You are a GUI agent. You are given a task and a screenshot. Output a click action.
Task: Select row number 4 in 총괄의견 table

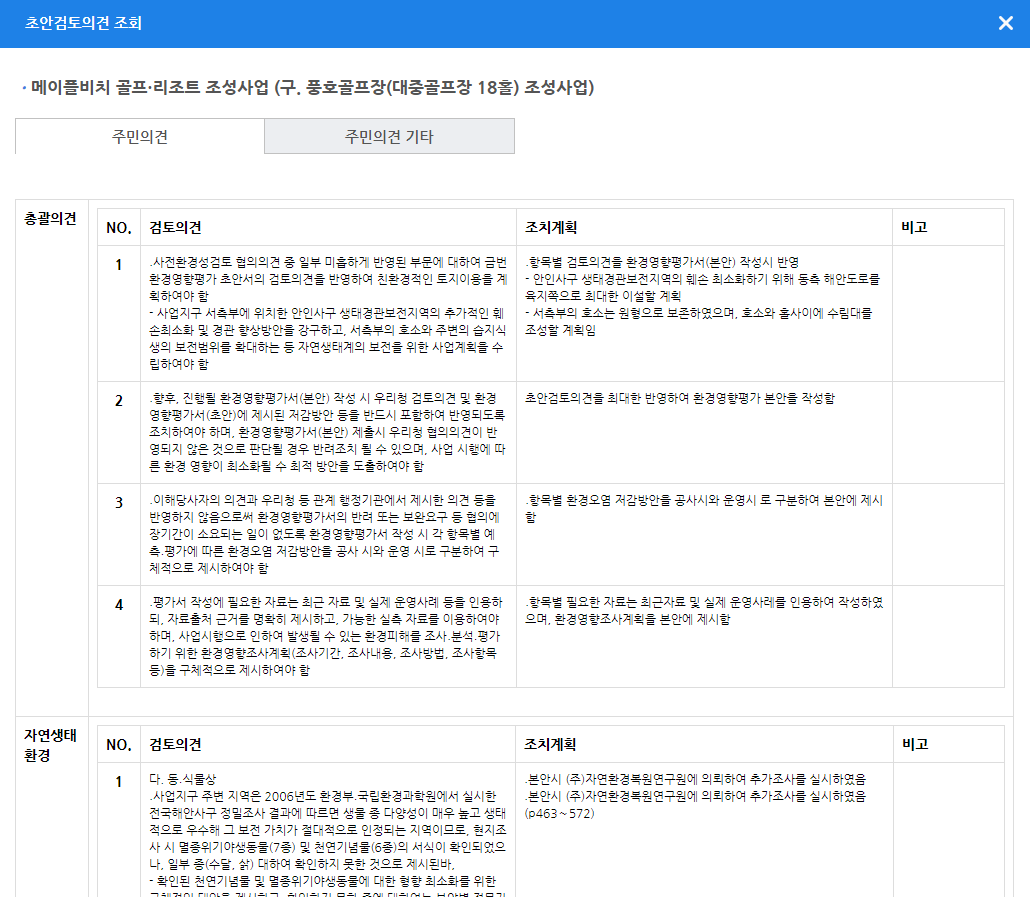(x=118, y=605)
